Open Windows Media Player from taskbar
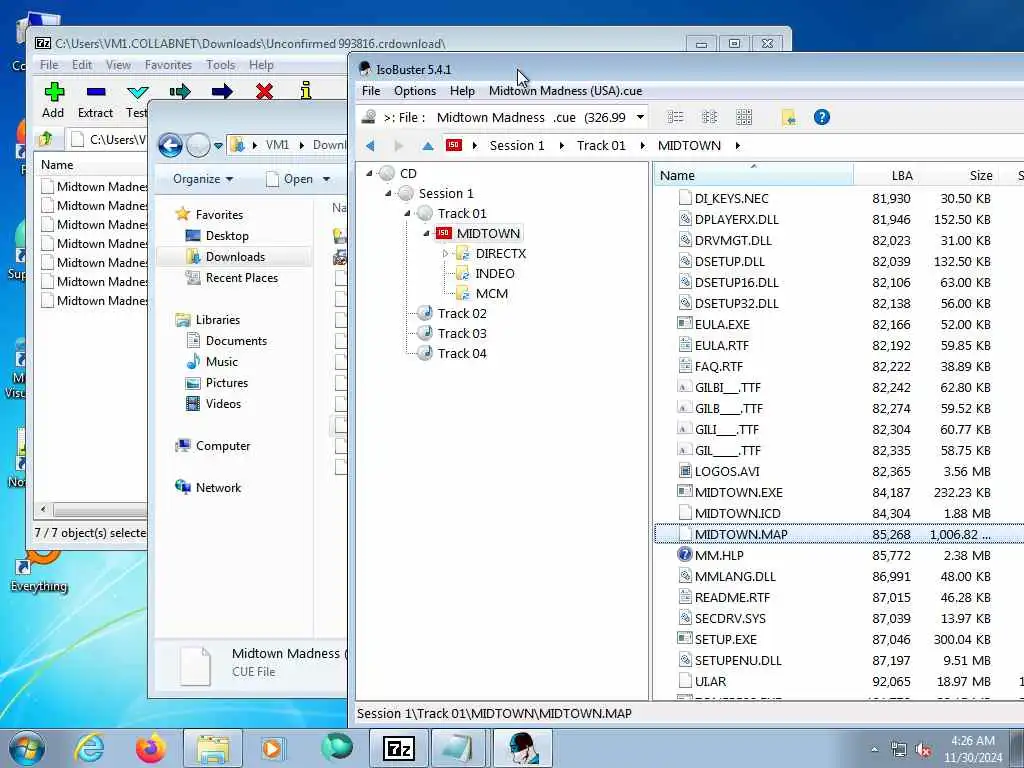 [x=273, y=748]
